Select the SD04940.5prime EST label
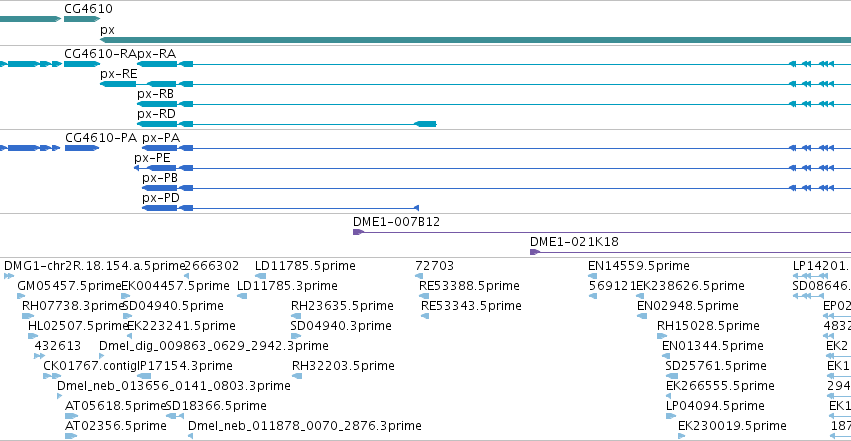 click(173, 306)
